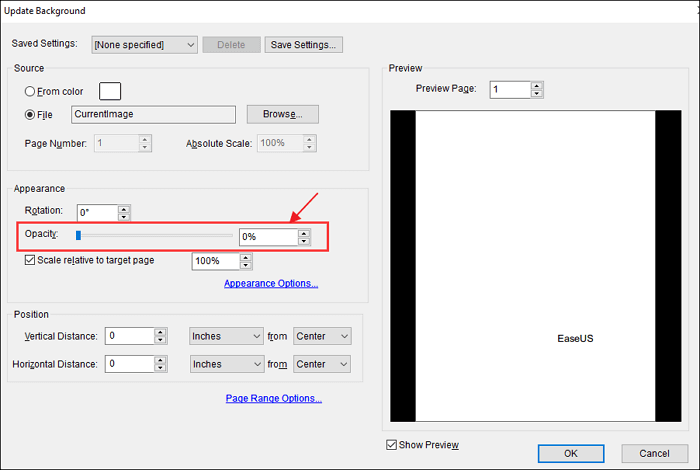This screenshot has width=700, height=470.
Task: Open the Appearance Options link
Action: pos(271,283)
